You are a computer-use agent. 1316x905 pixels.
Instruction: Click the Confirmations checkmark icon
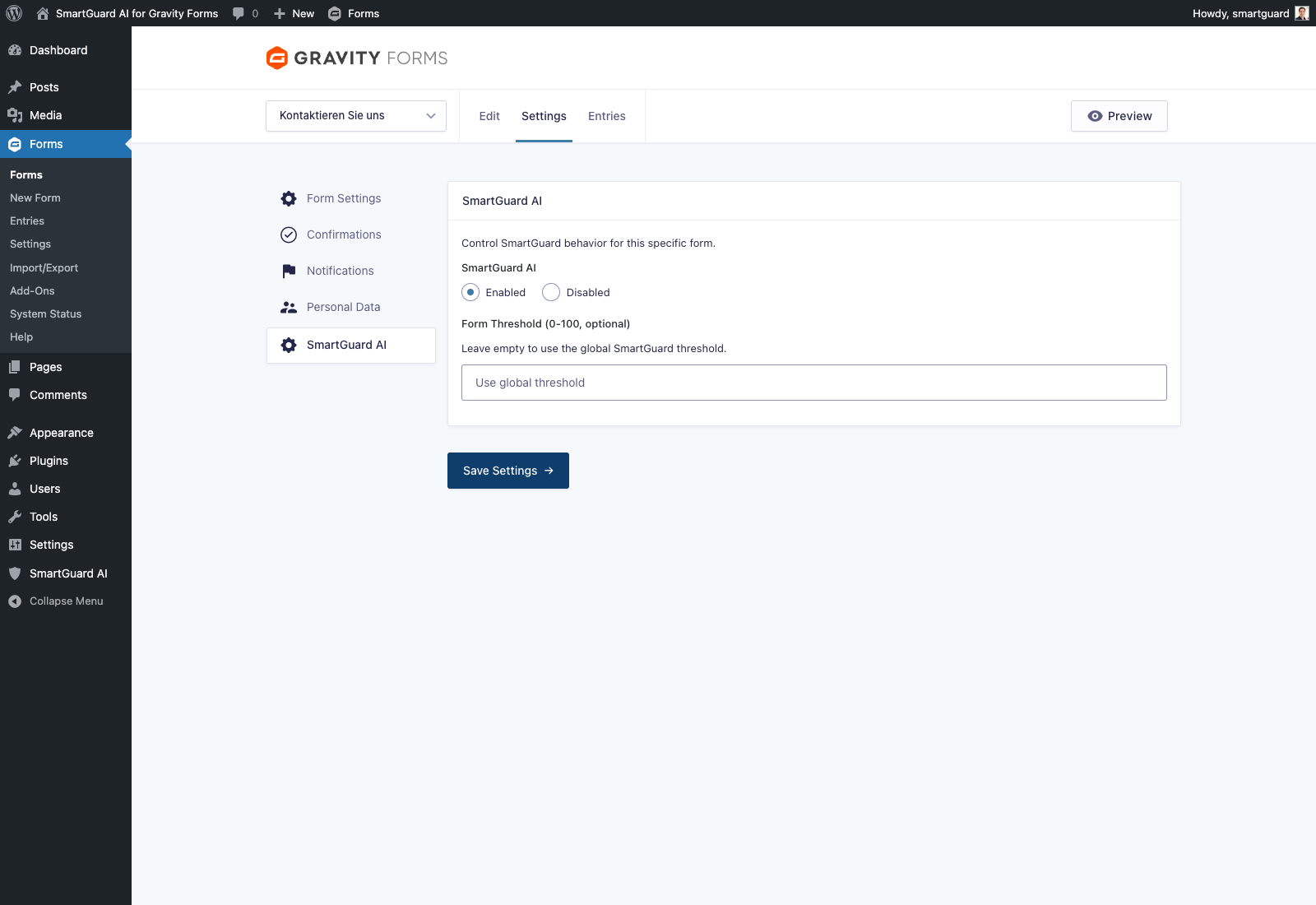289,234
